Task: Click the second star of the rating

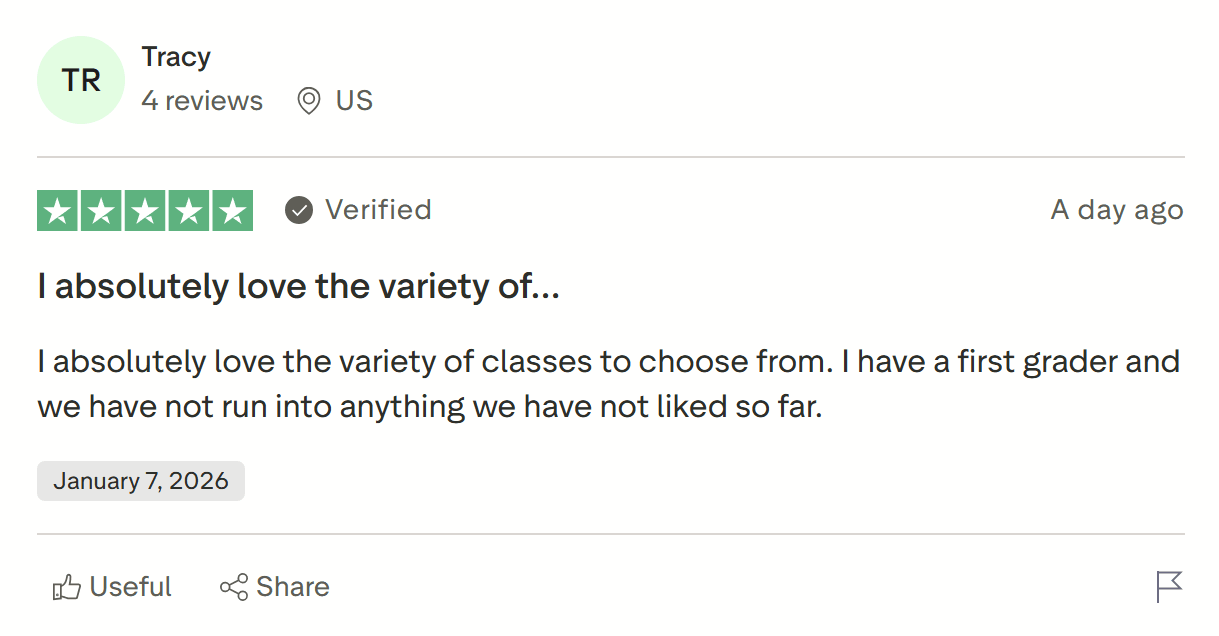Action: tap(101, 210)
